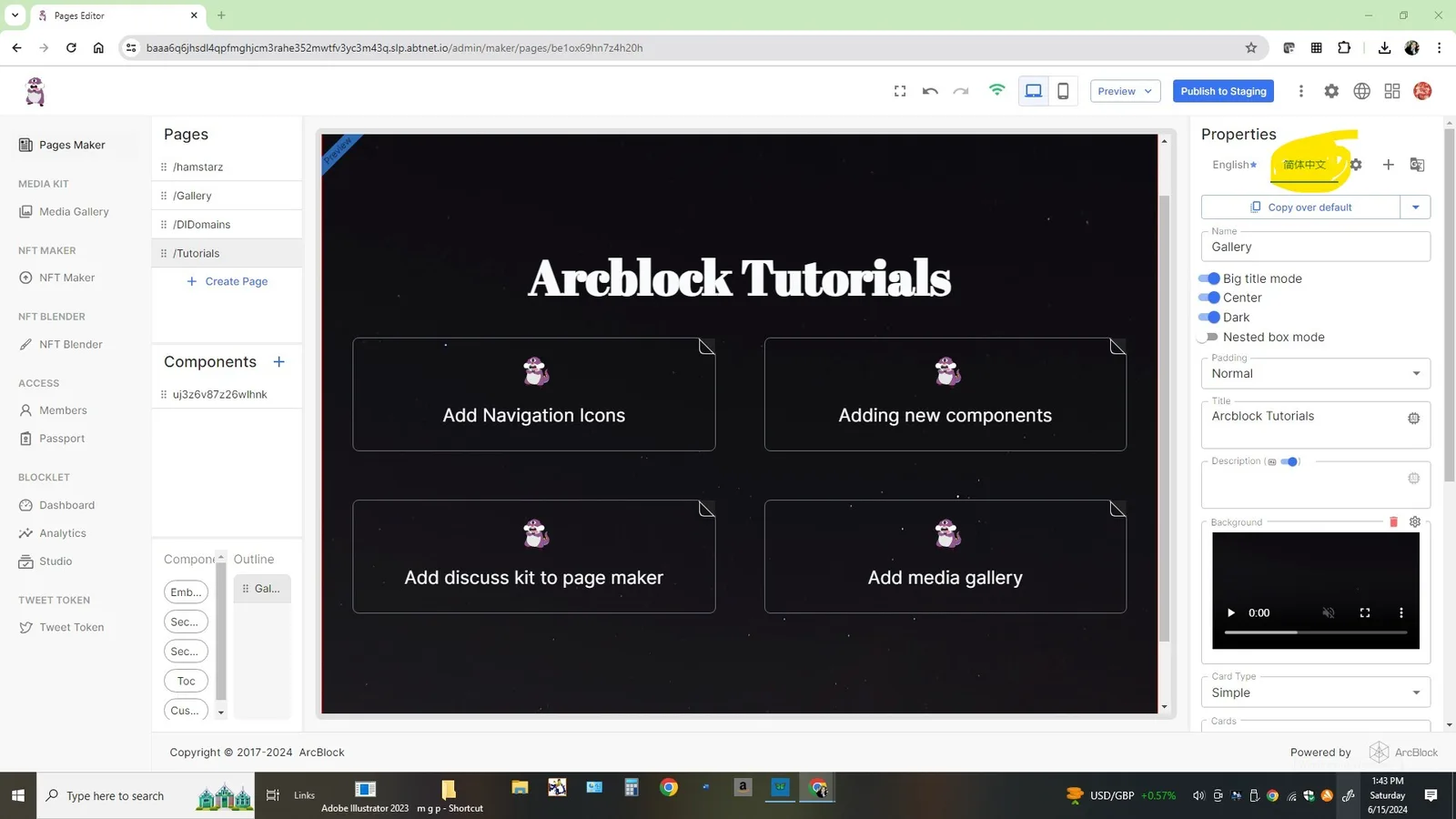Add a new component with plus icon
Screen dimensions: 1456x819
[279, 361]
